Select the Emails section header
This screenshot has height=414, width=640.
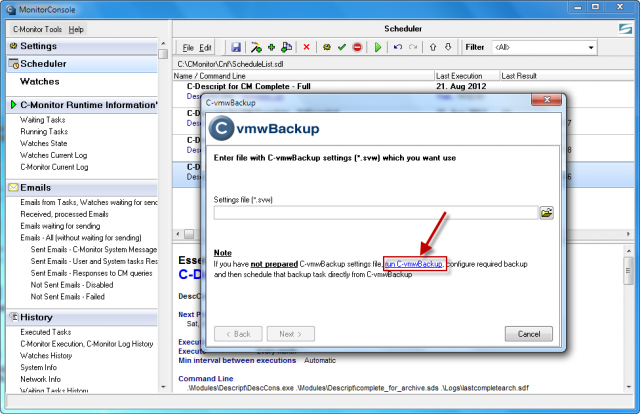click(x=82, y=188)
